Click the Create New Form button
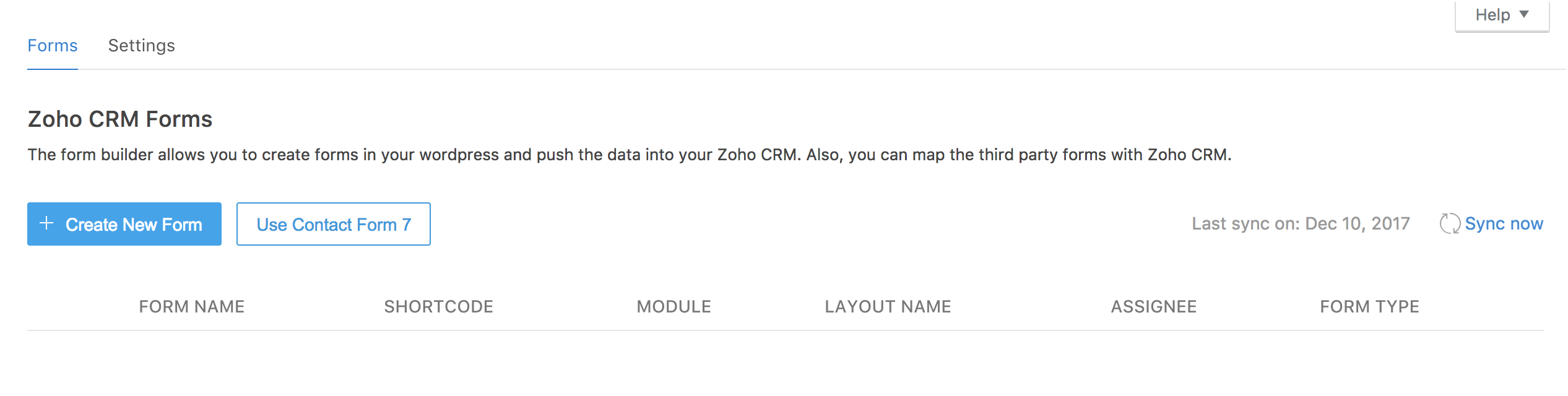This screenshot has width=1568, height=396. [124, 223]
